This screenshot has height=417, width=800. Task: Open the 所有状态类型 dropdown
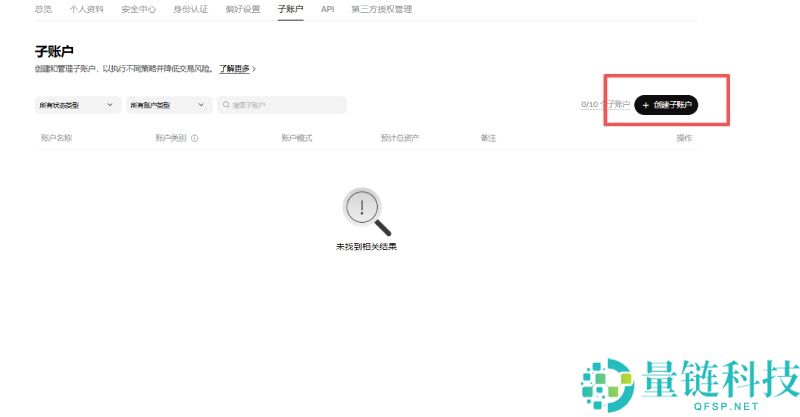pyautogui.click(x=78, y=105)
